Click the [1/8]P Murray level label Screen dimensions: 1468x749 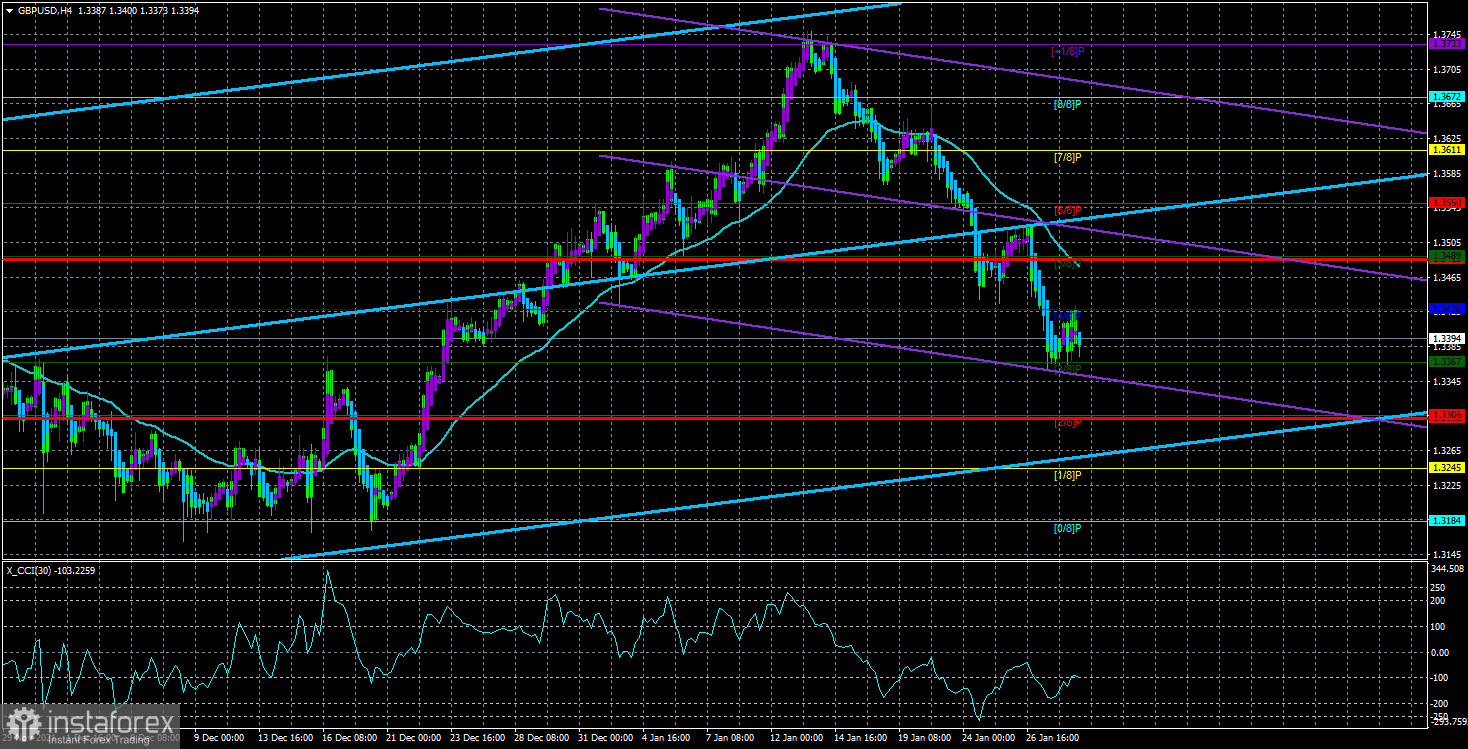coord(1068,475)
